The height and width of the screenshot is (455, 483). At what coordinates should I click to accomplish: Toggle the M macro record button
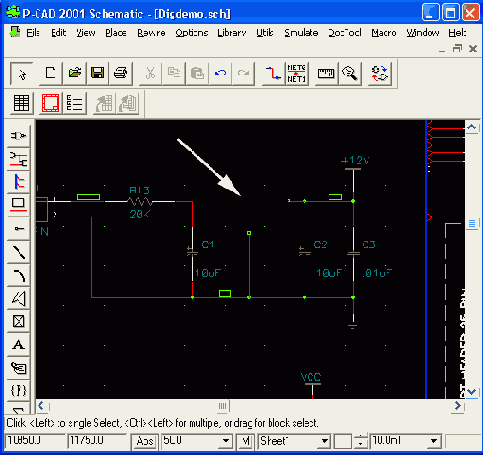[246, 441]
